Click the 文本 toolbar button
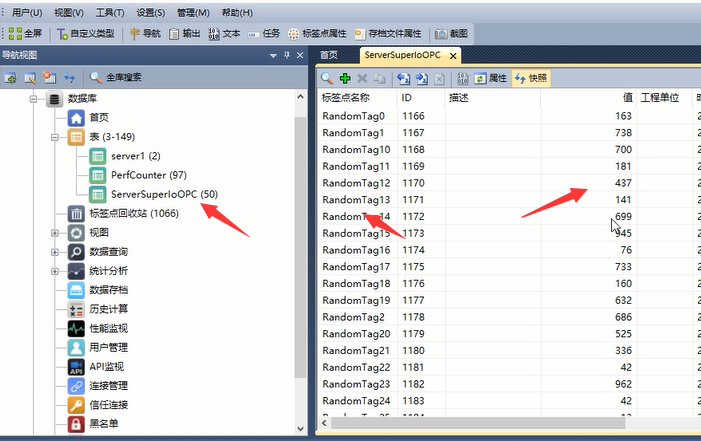The image size is (701, 441). point(224,34)
